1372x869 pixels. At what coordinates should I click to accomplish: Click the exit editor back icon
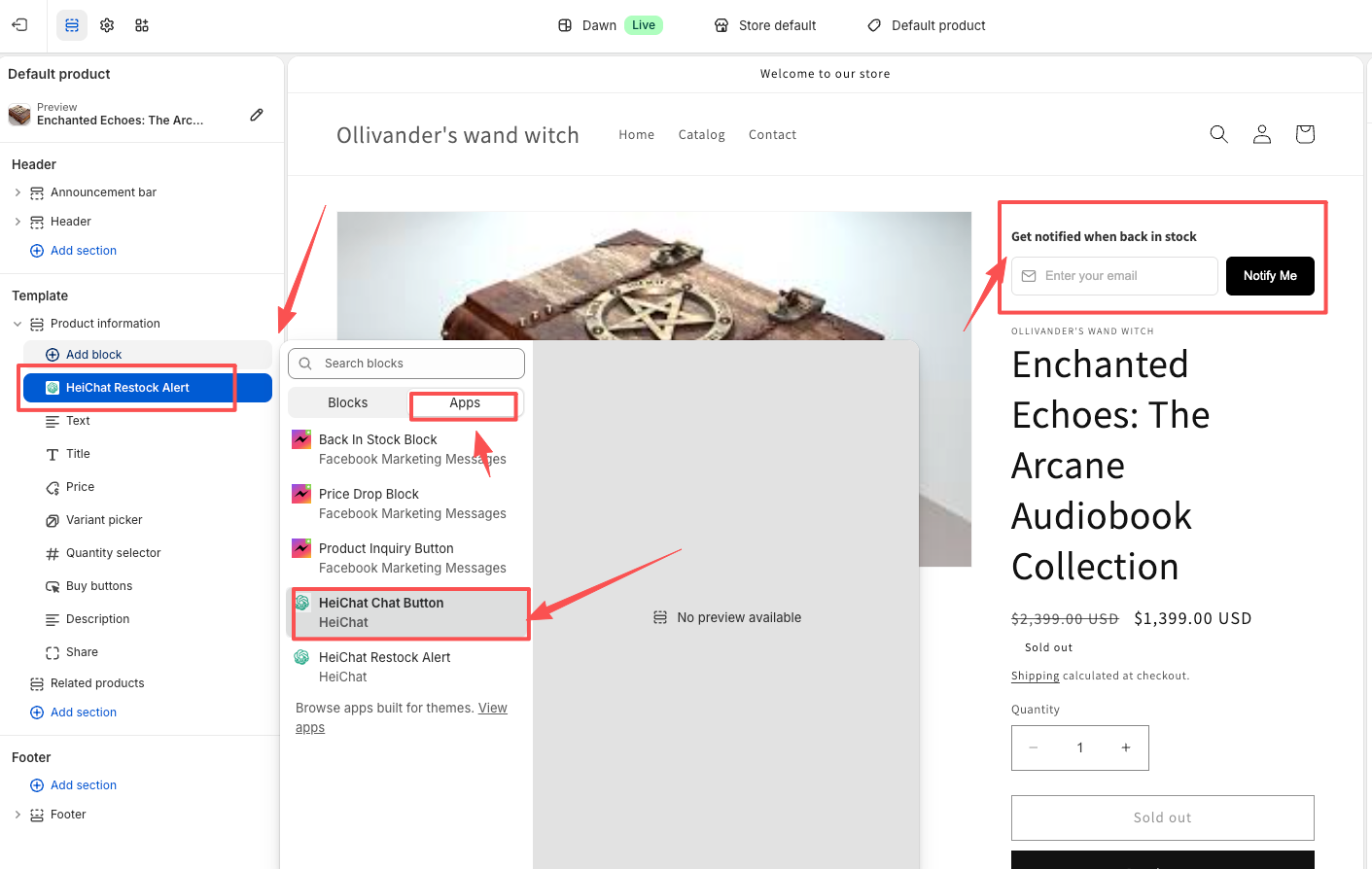[19, 25]
